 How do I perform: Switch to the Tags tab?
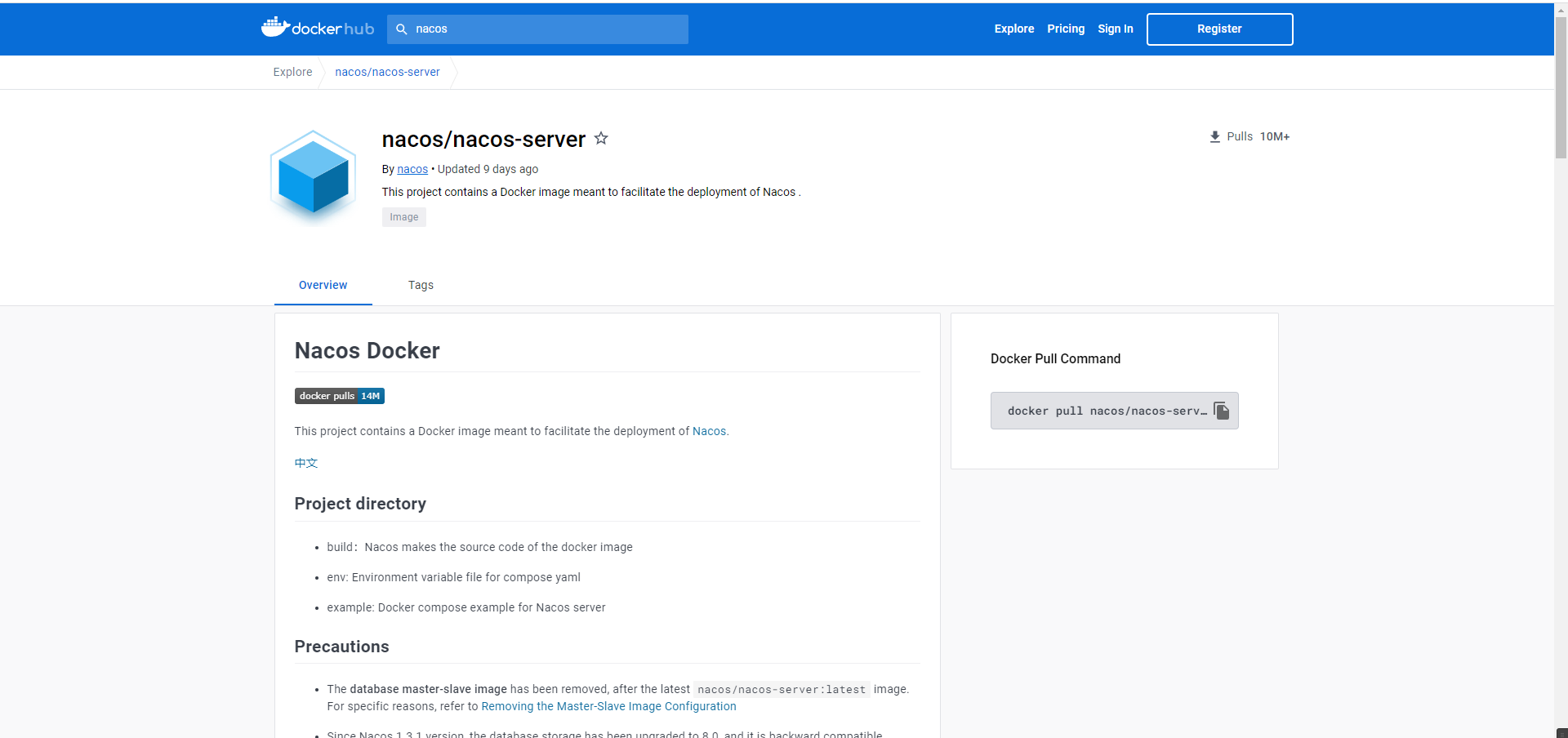(x=421, y=285)
